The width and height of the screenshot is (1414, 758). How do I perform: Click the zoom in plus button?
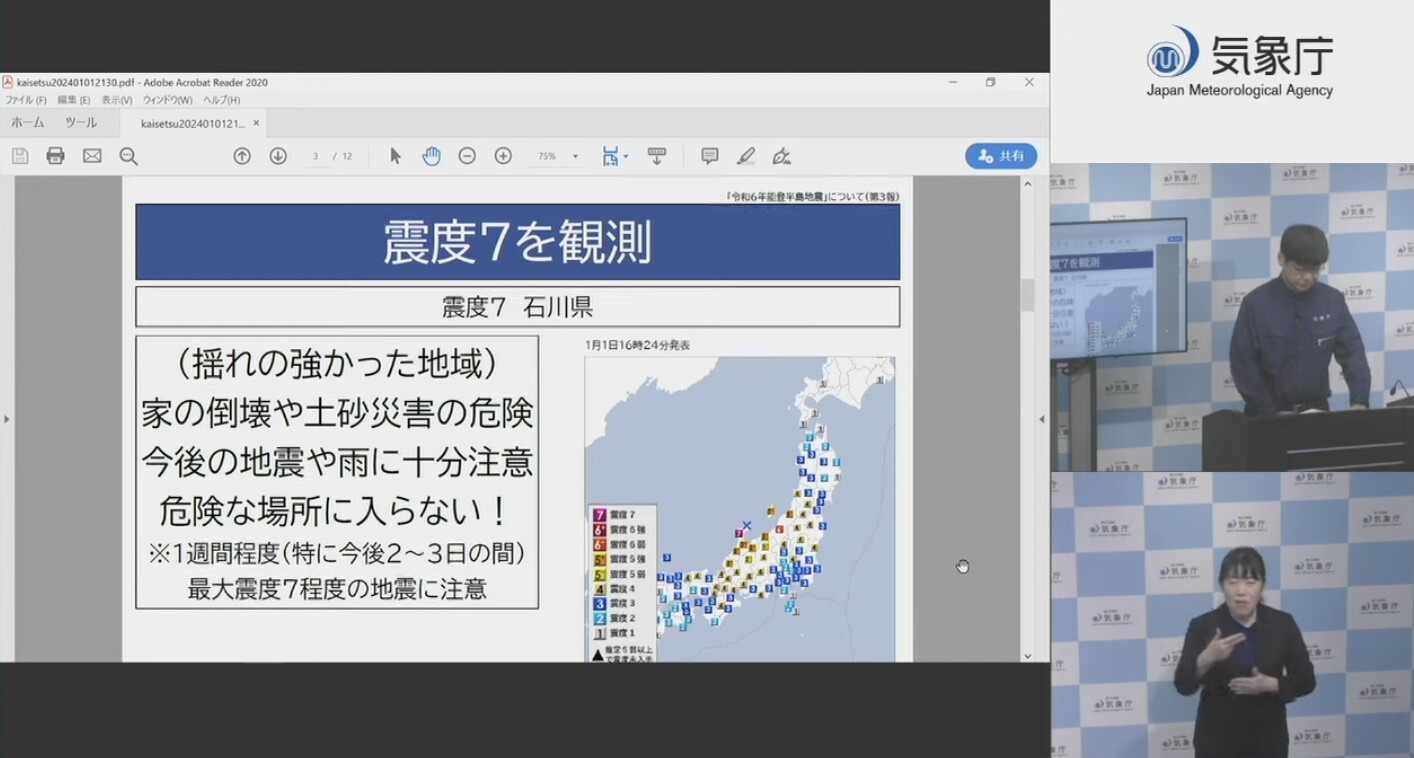coord(503,156)
